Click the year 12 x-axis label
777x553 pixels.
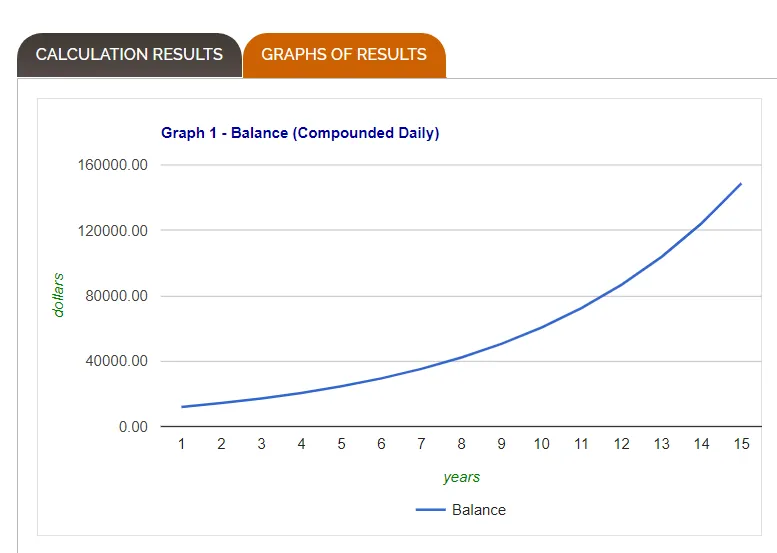(x=621, y=444)
